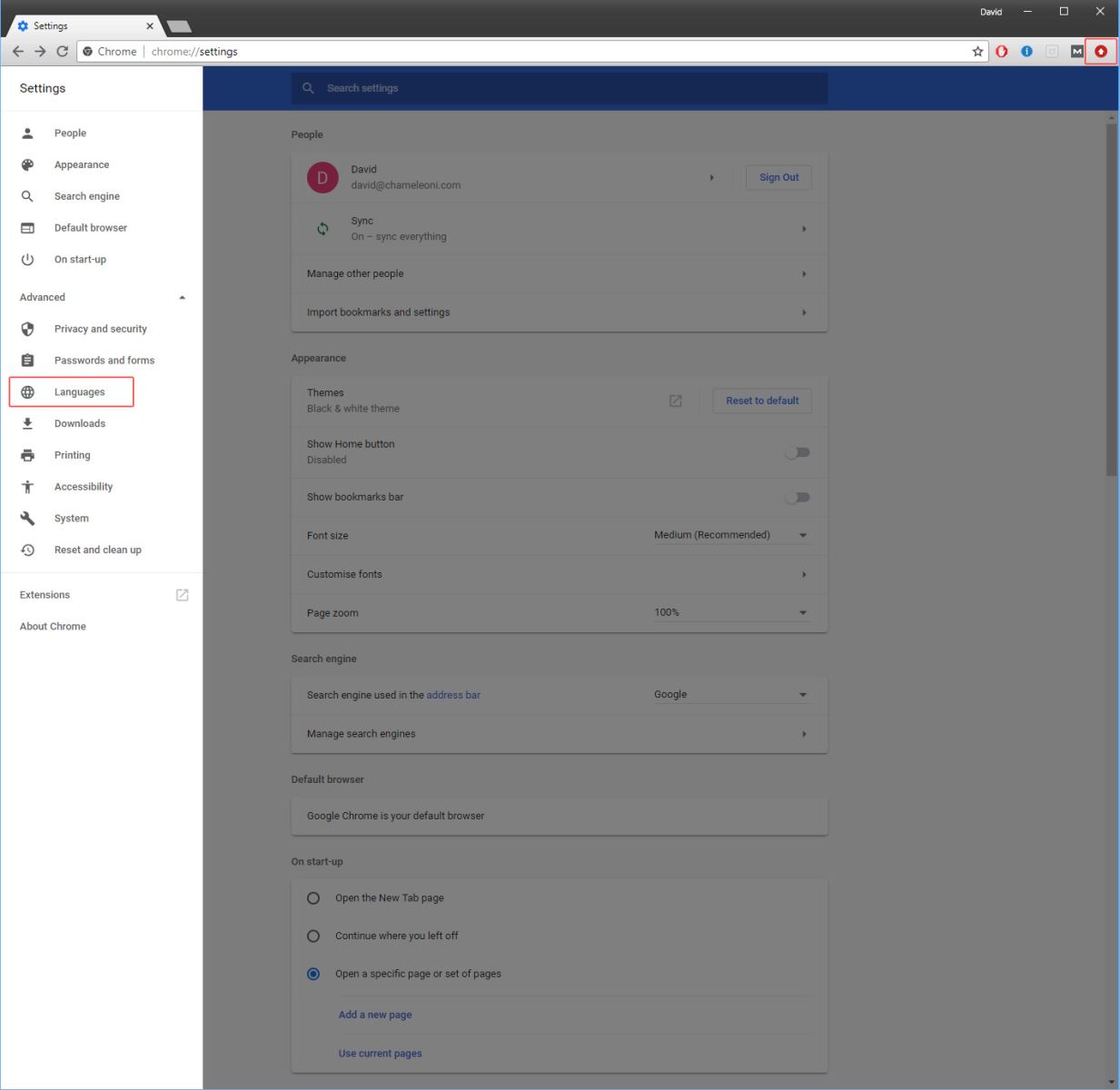This screenshot has width=1120, height=1090.
Task: Click the Privacy and security shield icon
Action: [x=27, y=329]
